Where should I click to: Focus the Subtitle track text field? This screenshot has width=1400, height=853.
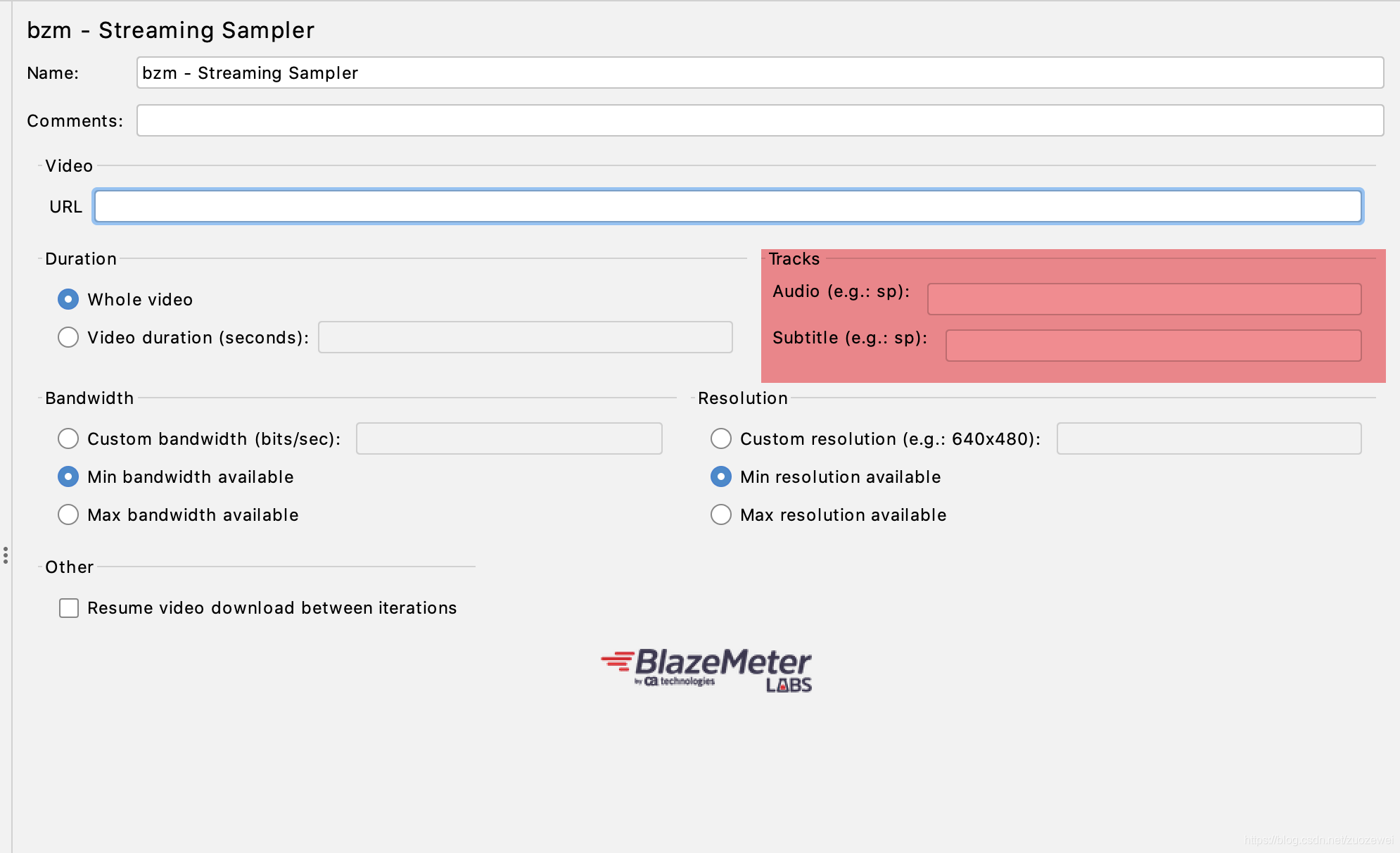[1153, 346]
